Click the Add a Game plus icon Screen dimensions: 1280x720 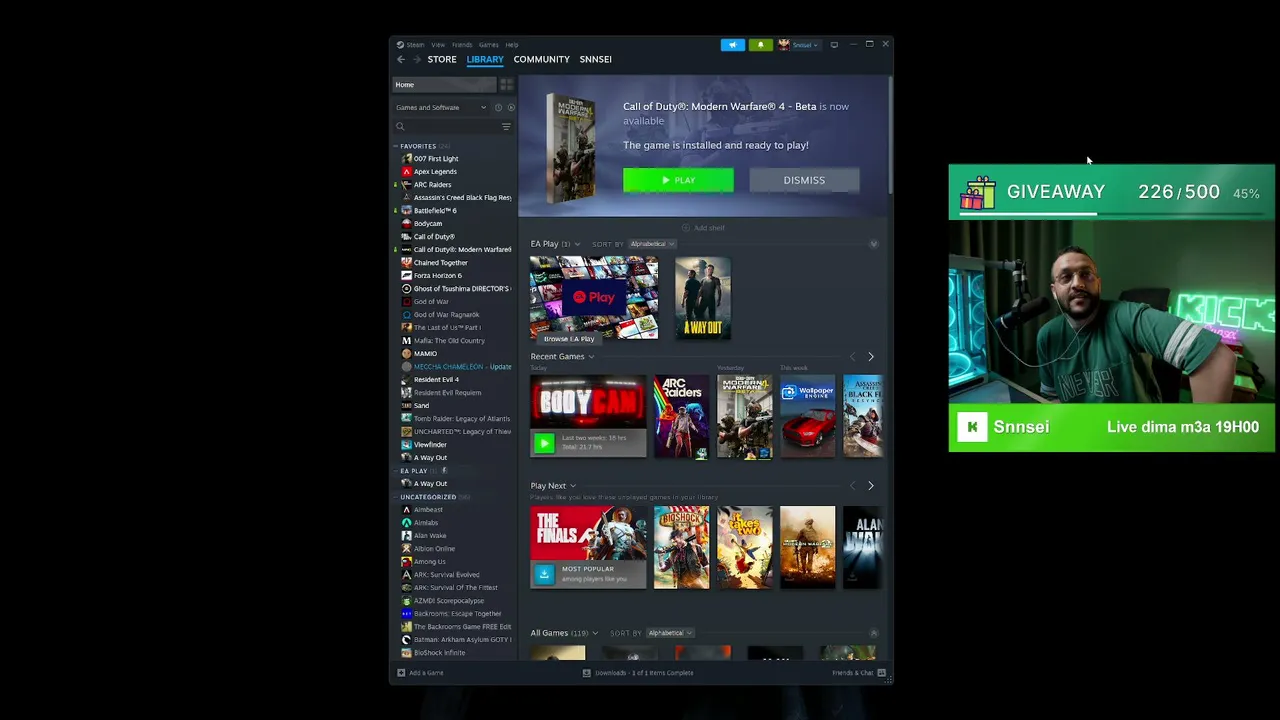[401, 673]
